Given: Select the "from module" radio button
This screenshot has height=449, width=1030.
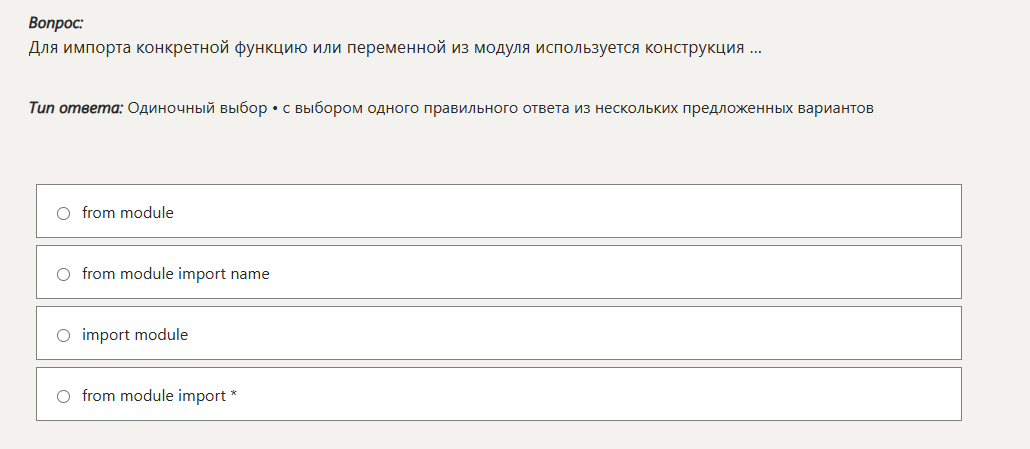Looking at the screenshot, I should 64,213.
